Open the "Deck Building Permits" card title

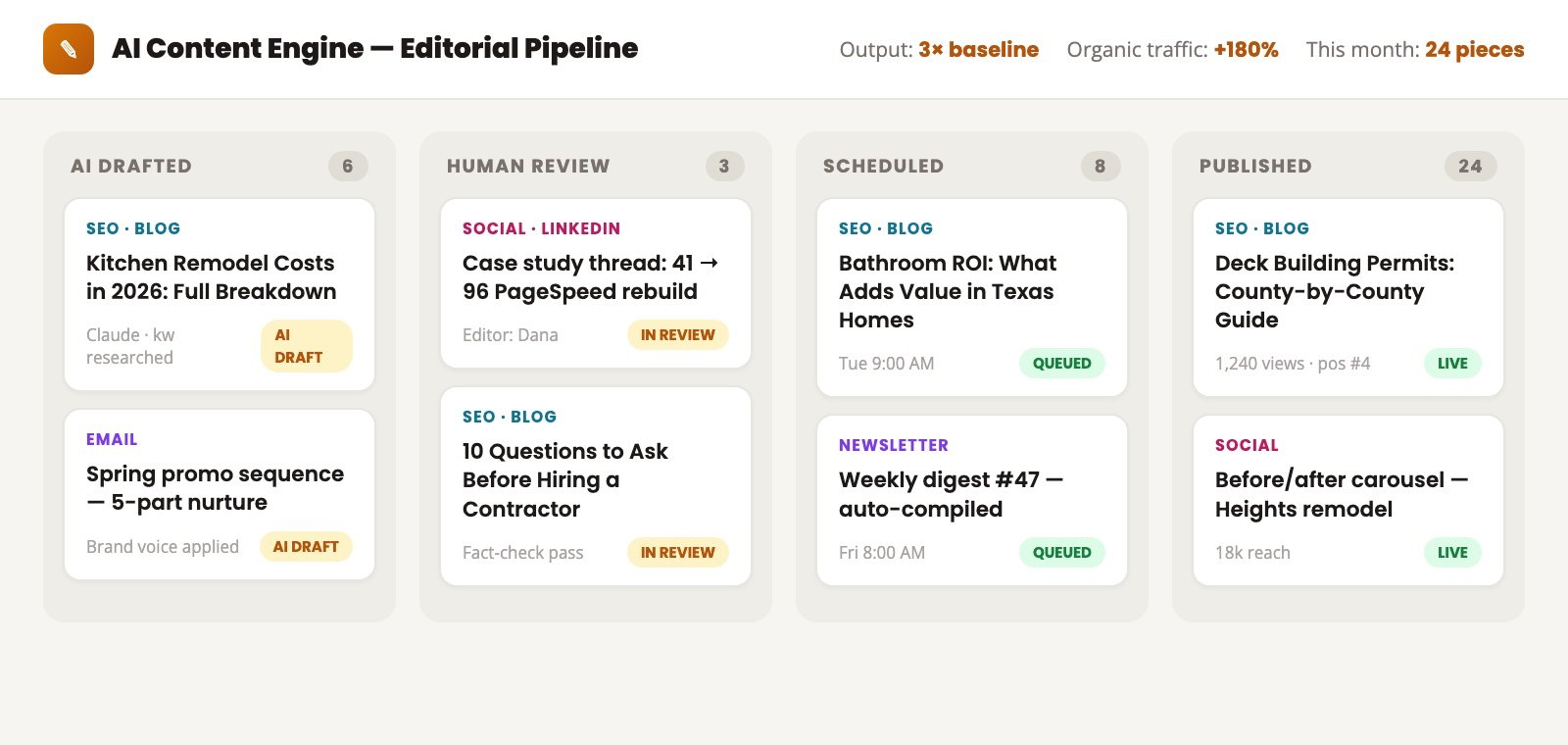(x=1335, y=291)
